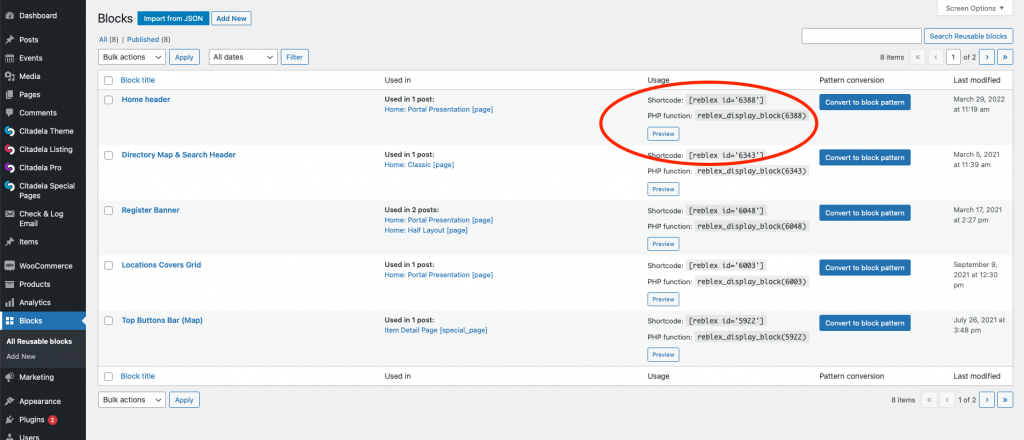
Task: Jump to last page in top pagination
Action: click(1006, 57)
